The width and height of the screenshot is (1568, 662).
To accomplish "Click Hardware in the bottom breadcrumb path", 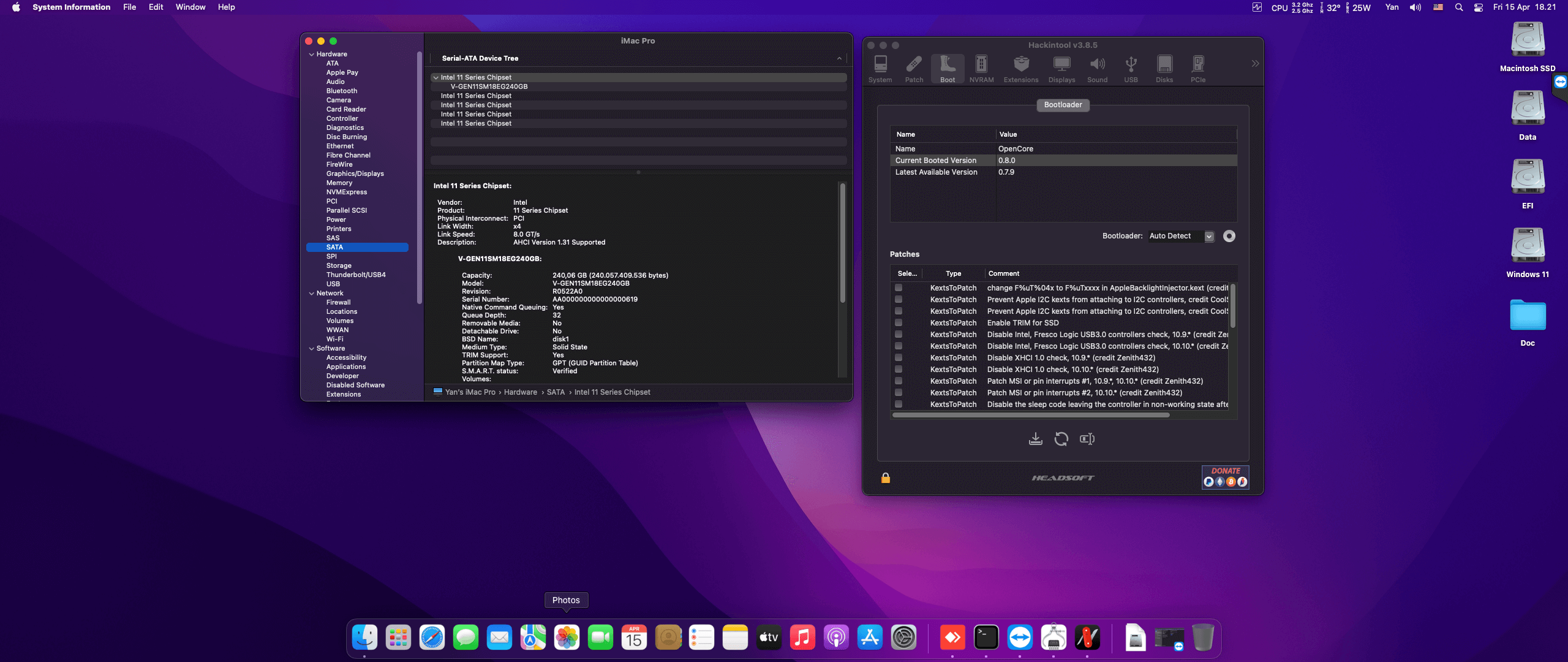I will 520,392.
